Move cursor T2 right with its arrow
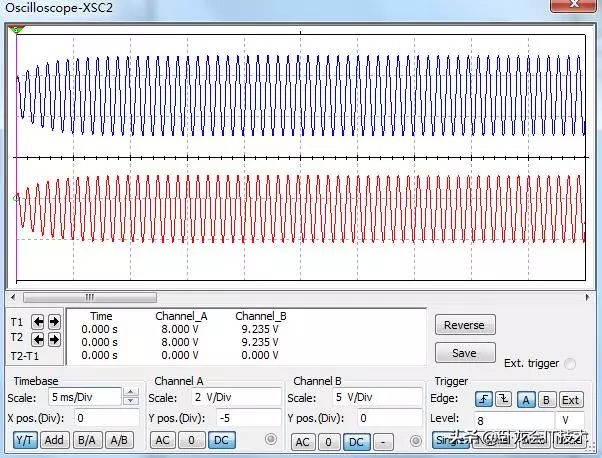The height and width of the screenshot is (458, 602). pos(54,339)
